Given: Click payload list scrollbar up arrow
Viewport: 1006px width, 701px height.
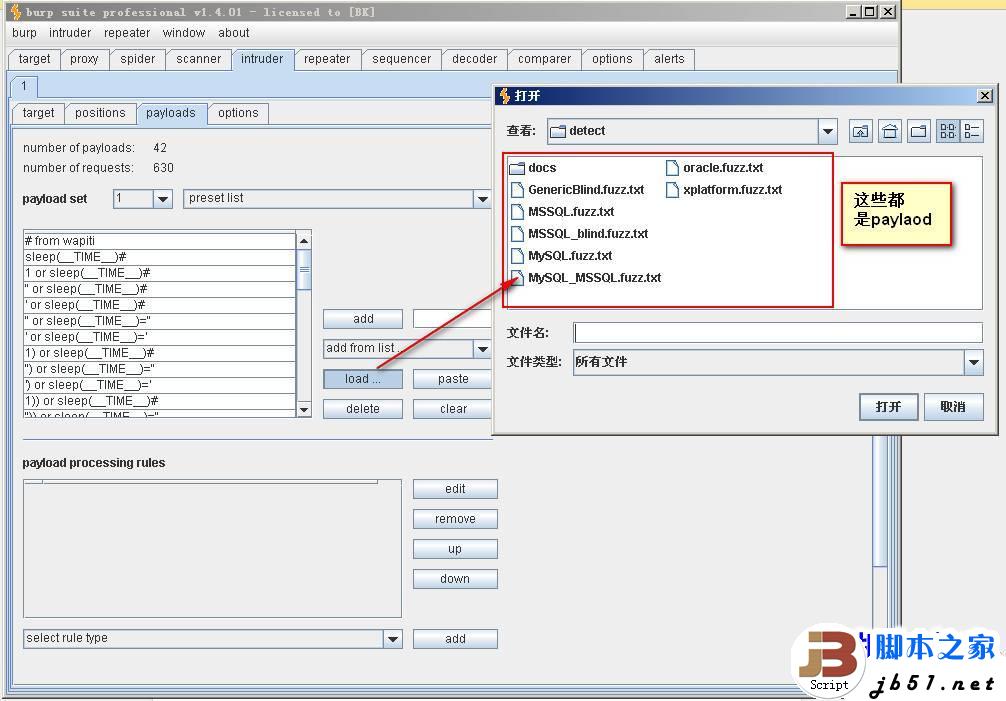Looking at the screenshot, I should tap(304, 241).
